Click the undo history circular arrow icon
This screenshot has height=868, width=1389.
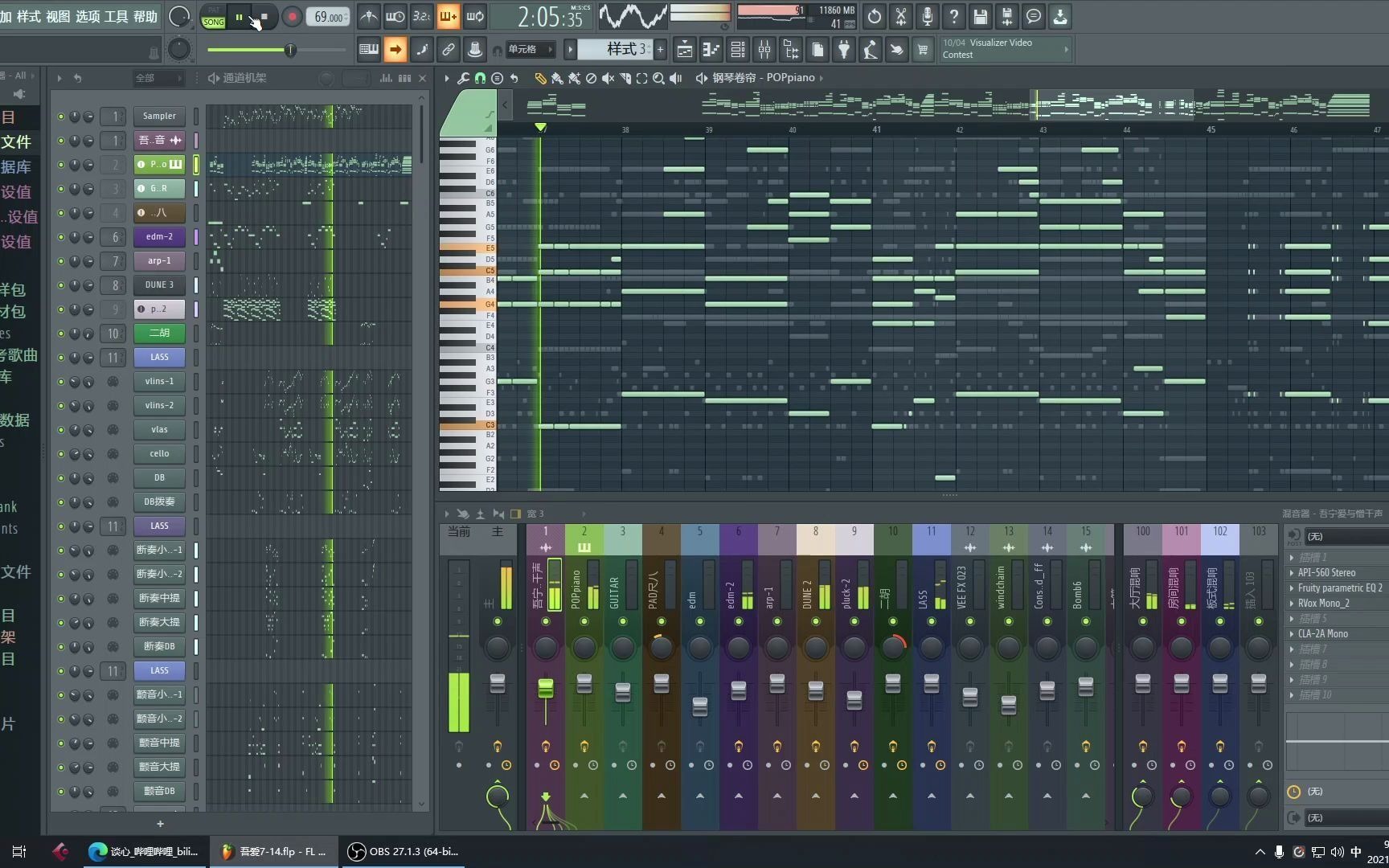[x=875, y=16]
